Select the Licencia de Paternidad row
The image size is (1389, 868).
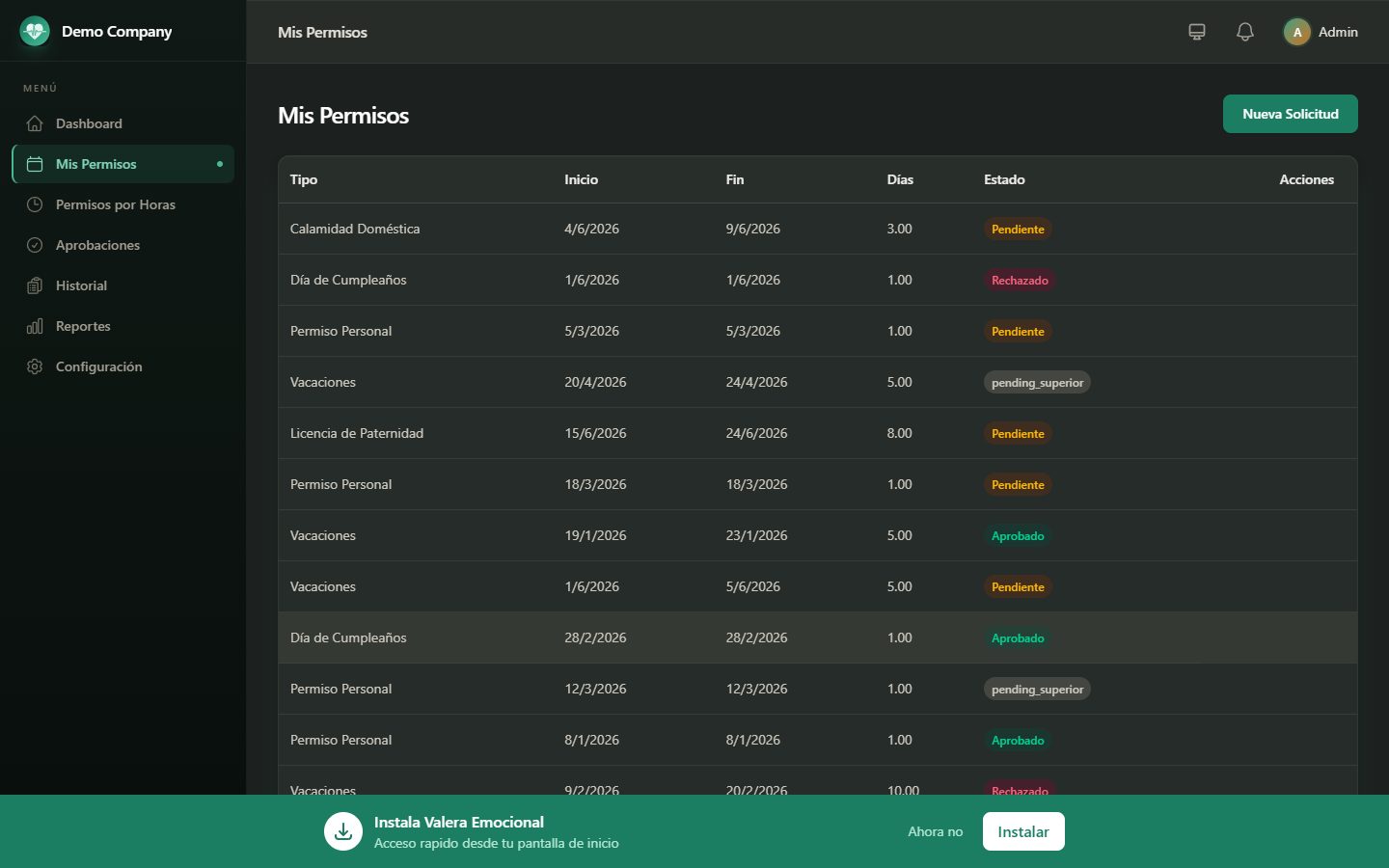818,433
